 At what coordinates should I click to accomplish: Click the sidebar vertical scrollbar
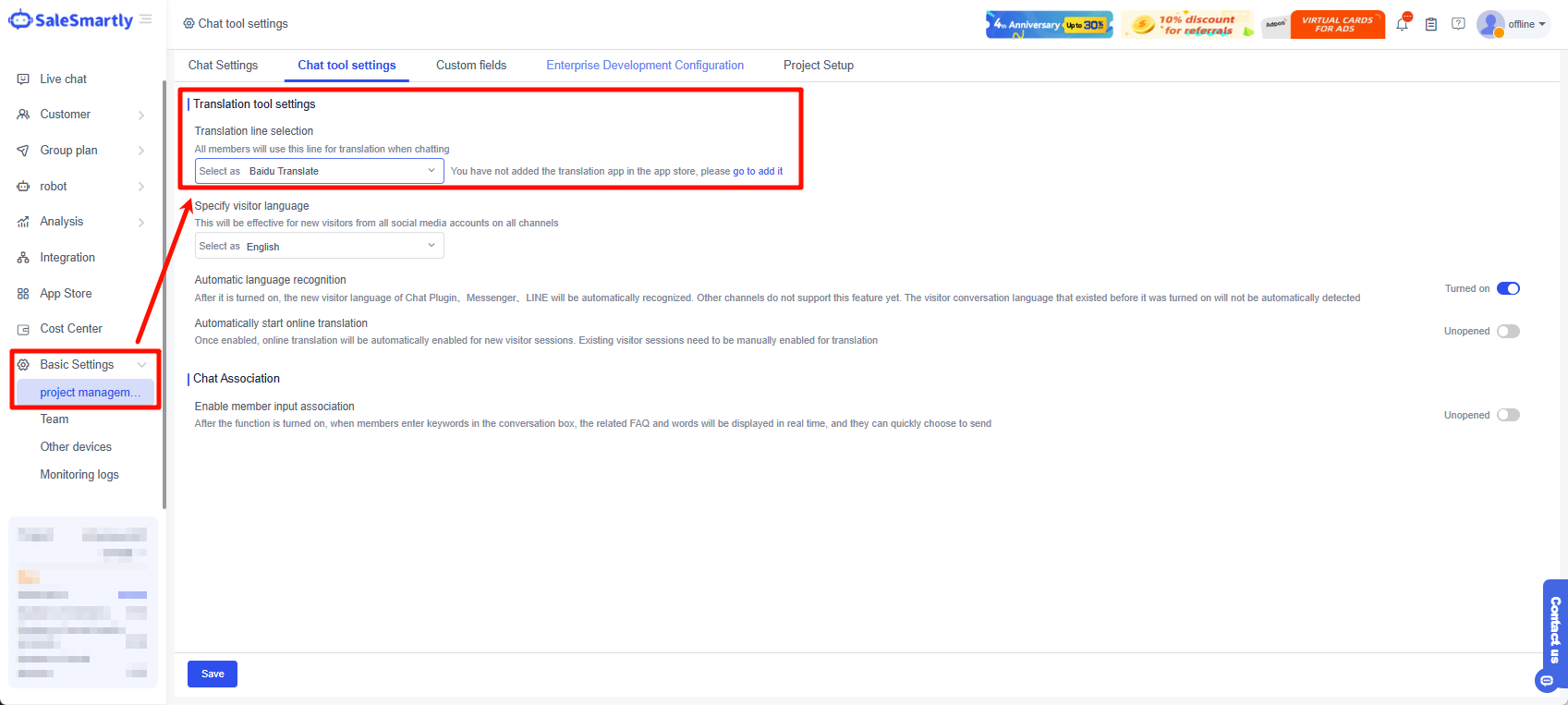click(164, 296)
